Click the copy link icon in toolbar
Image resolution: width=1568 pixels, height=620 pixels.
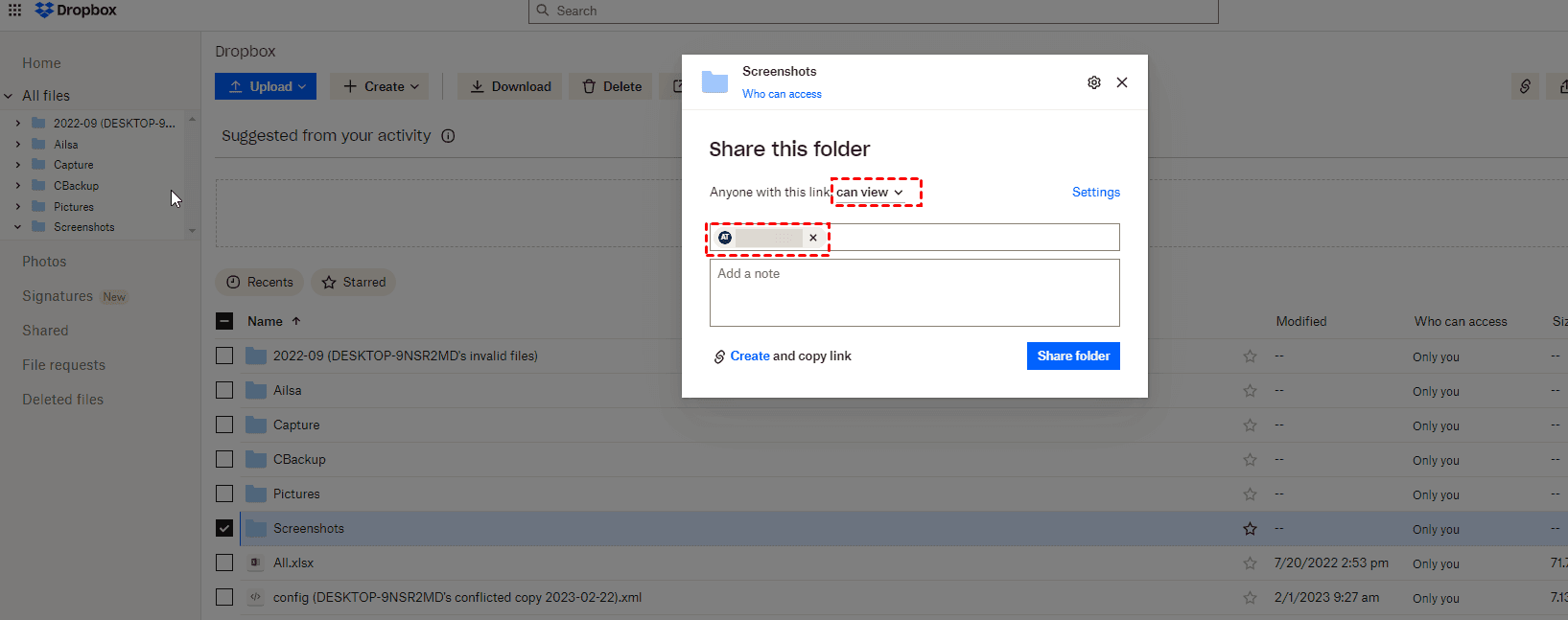1525,86
